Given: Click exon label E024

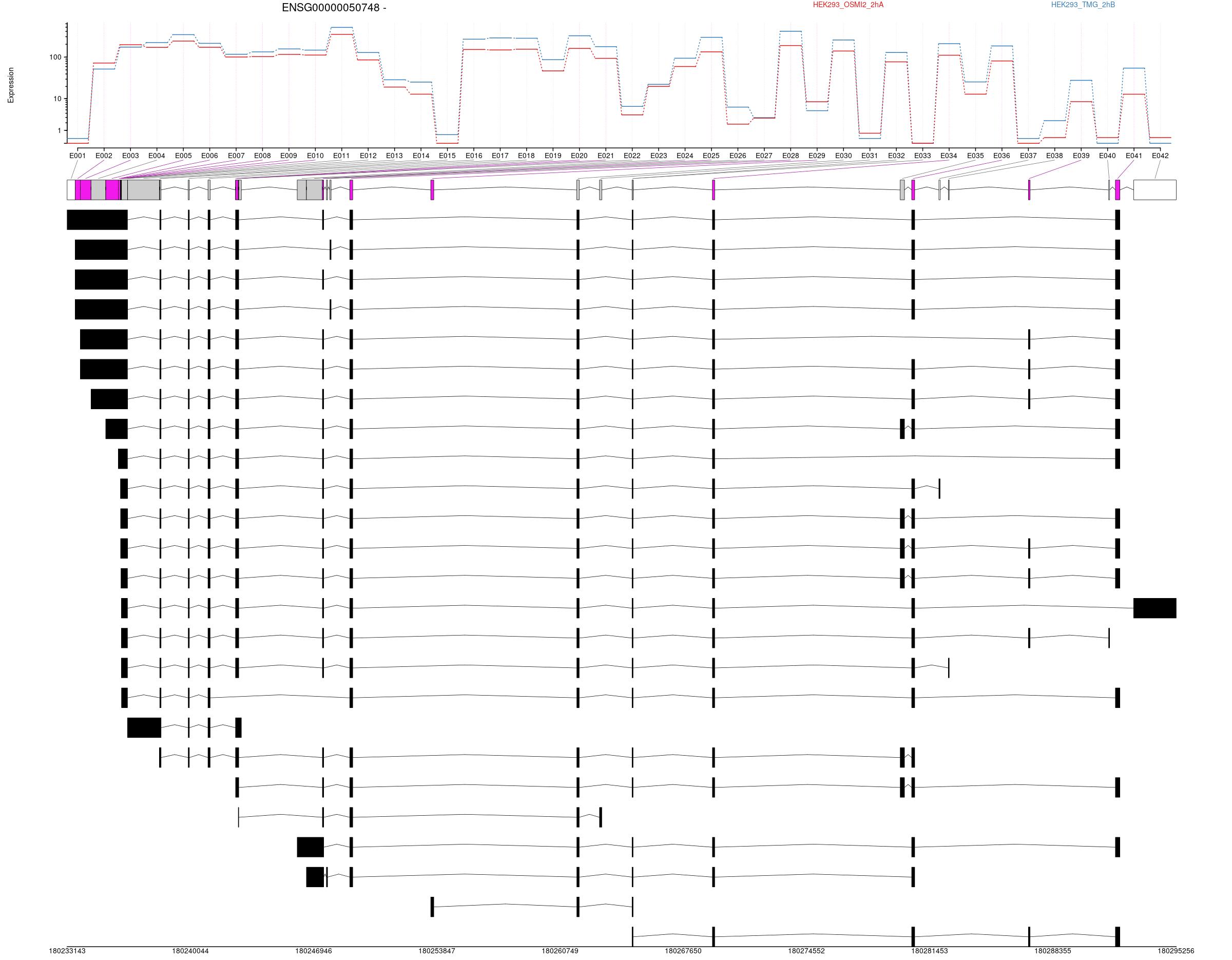Looking at the screenshot, I should [x=685, y=156].
